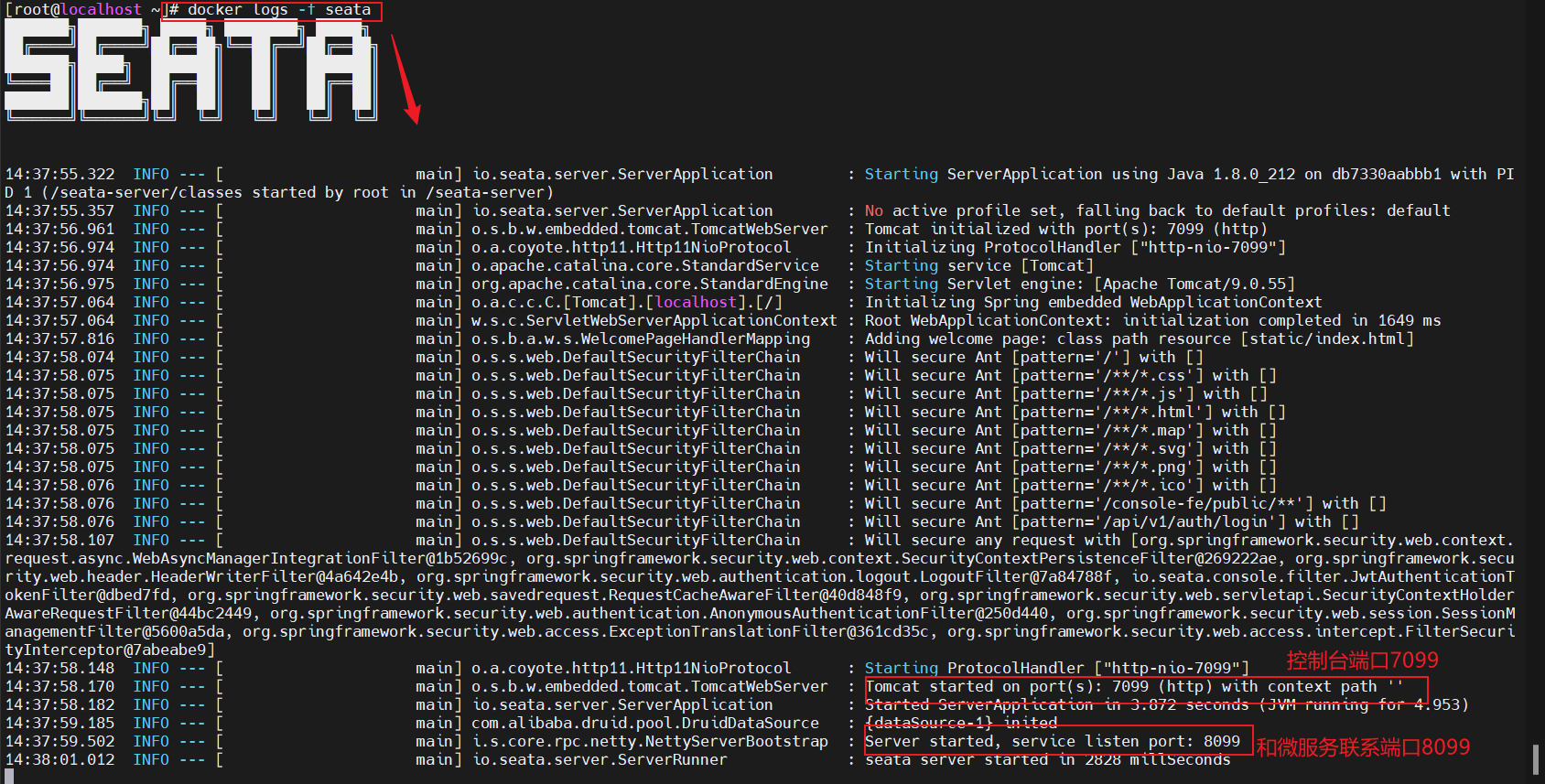Click the timestamp '14:38:01.012'
The image size is (1545, 784).
(60, 759)
